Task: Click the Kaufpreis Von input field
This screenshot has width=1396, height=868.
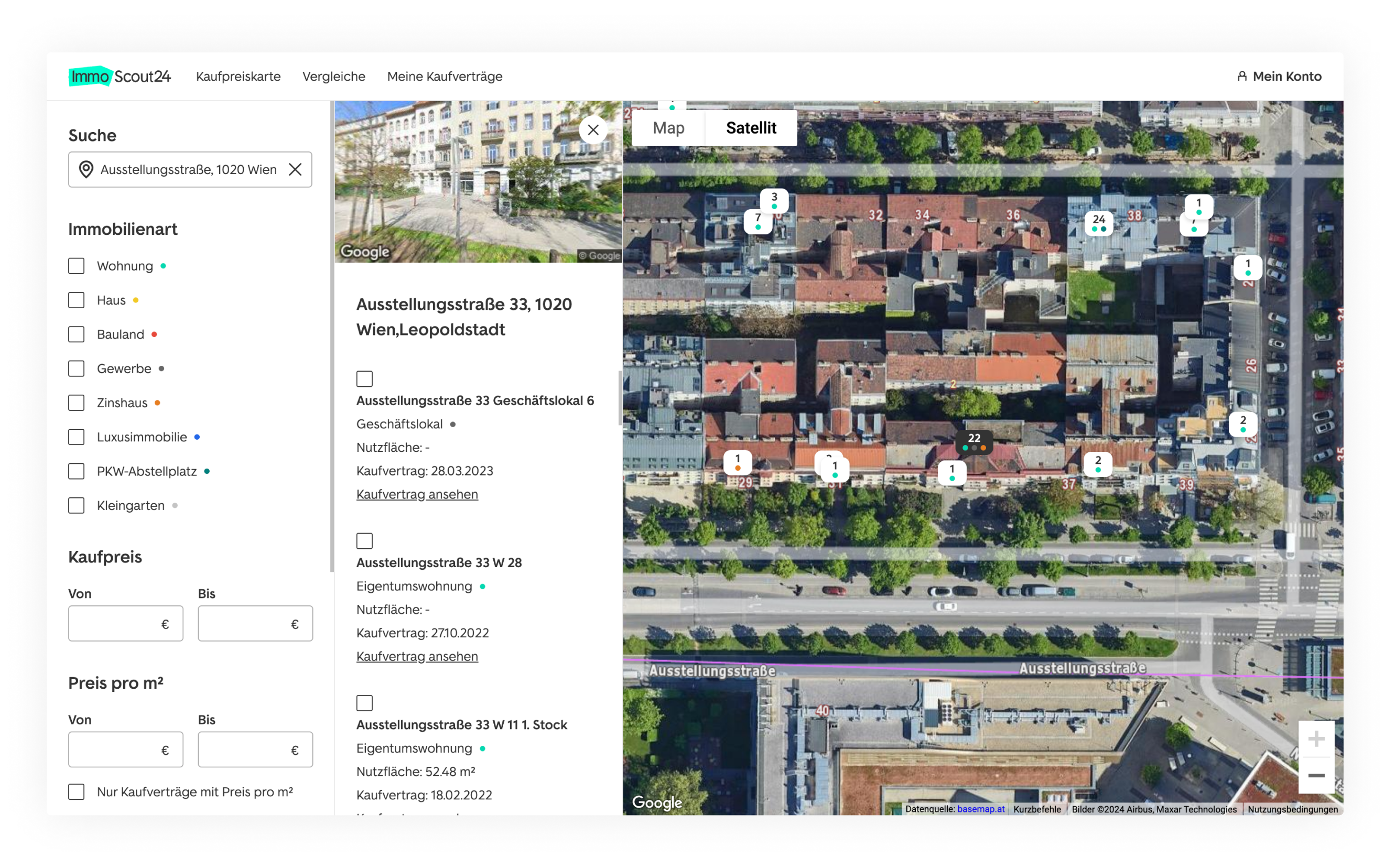Action: pos(126,623)
